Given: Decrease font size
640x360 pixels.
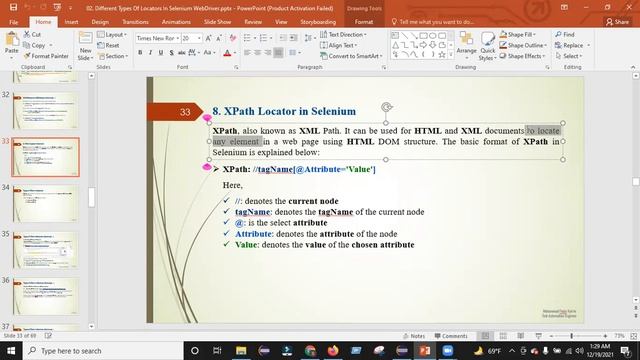Looking at the screenshot, I should [x=219, y=38].
